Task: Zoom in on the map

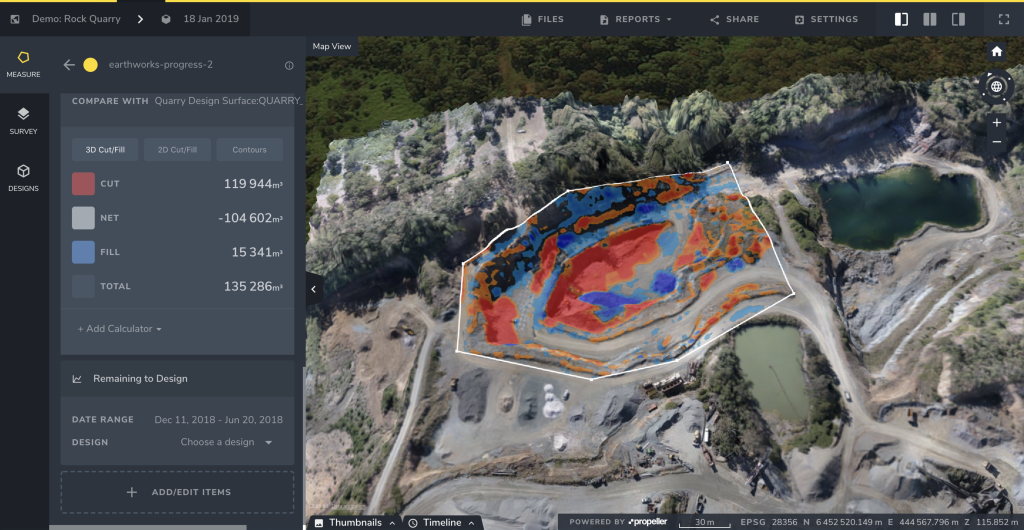Action: pyautogui.click(x=996, y=122)
